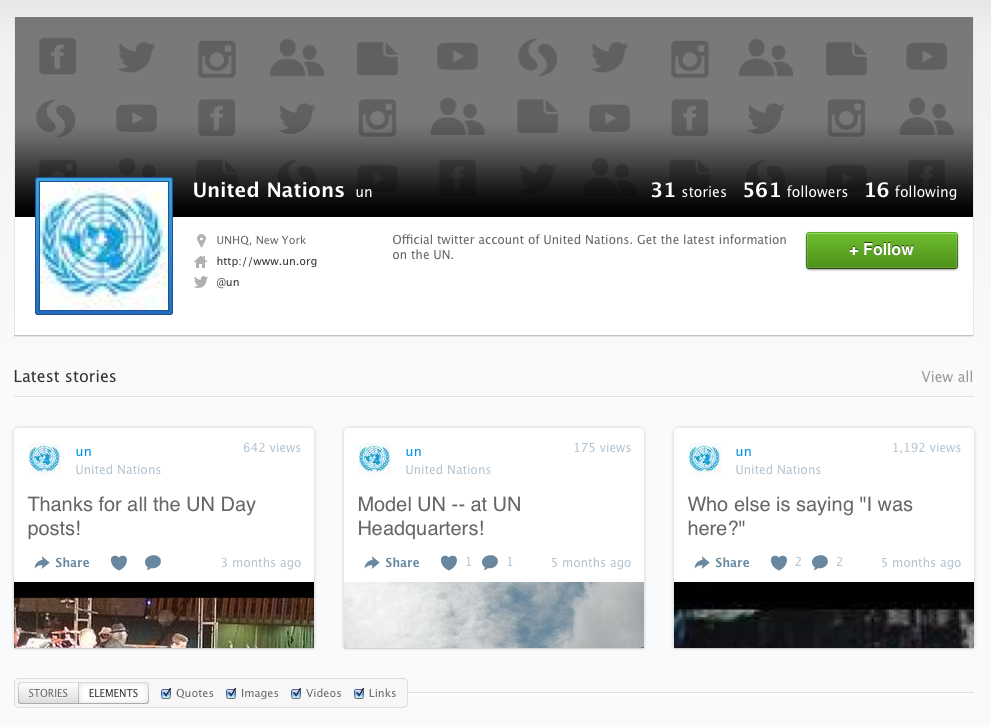Switch to the STORIES tab
The width and height of the screenshot is (991, 727).
tap(48, 693)
